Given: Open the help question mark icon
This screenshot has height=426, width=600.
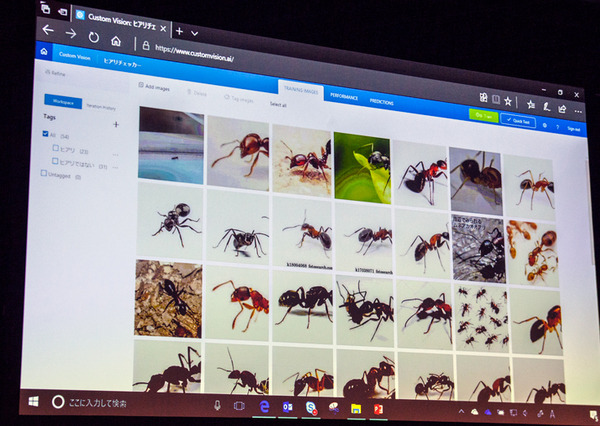Looking at the screenshot, I should coord(556,127).
